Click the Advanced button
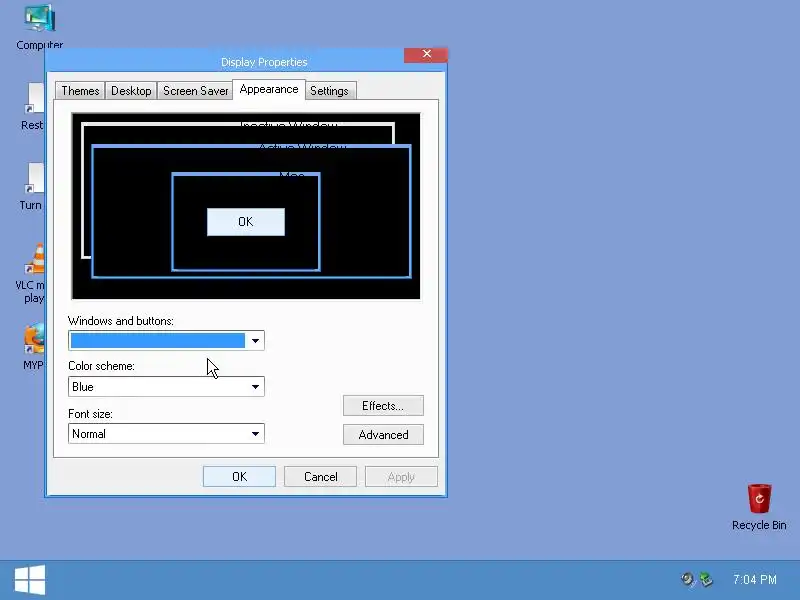This screenshot has height=600, width=800. click(383, 435)
